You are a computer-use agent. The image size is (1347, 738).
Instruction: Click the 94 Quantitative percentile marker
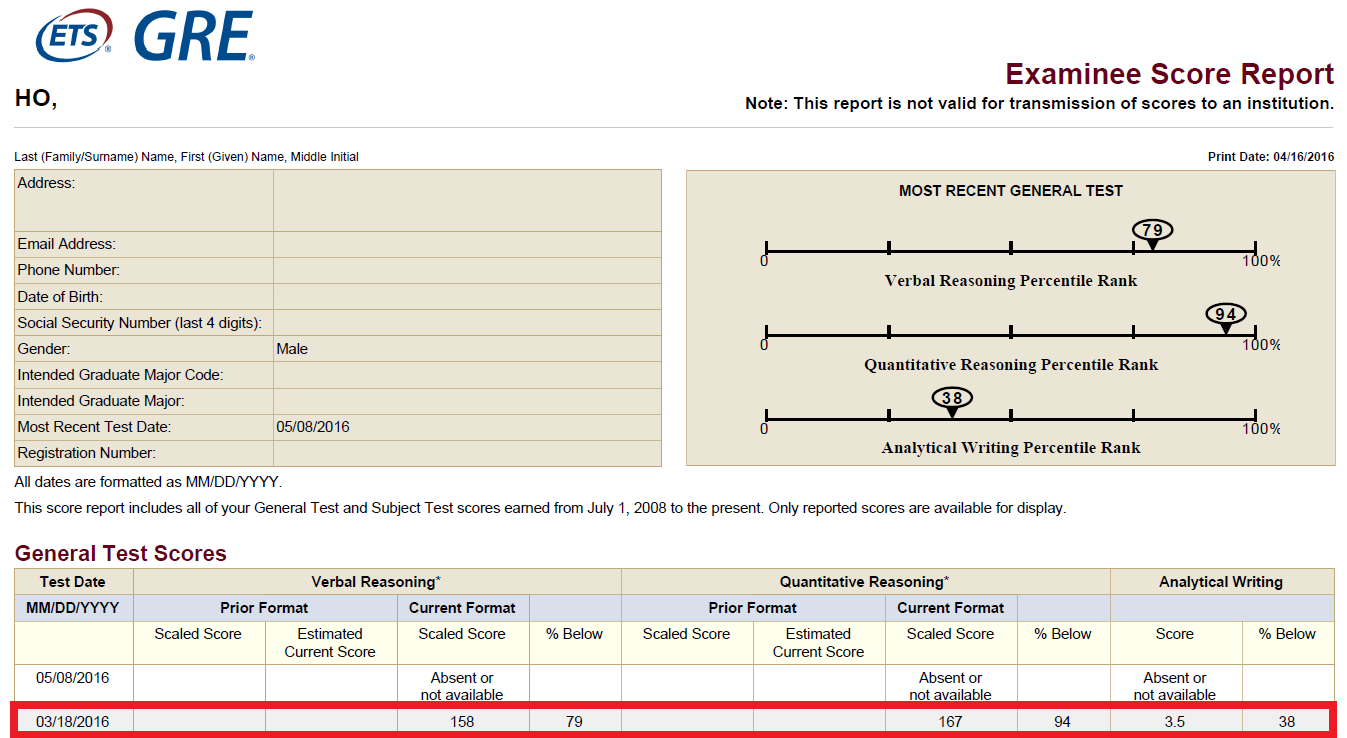tap(1226, 314)
